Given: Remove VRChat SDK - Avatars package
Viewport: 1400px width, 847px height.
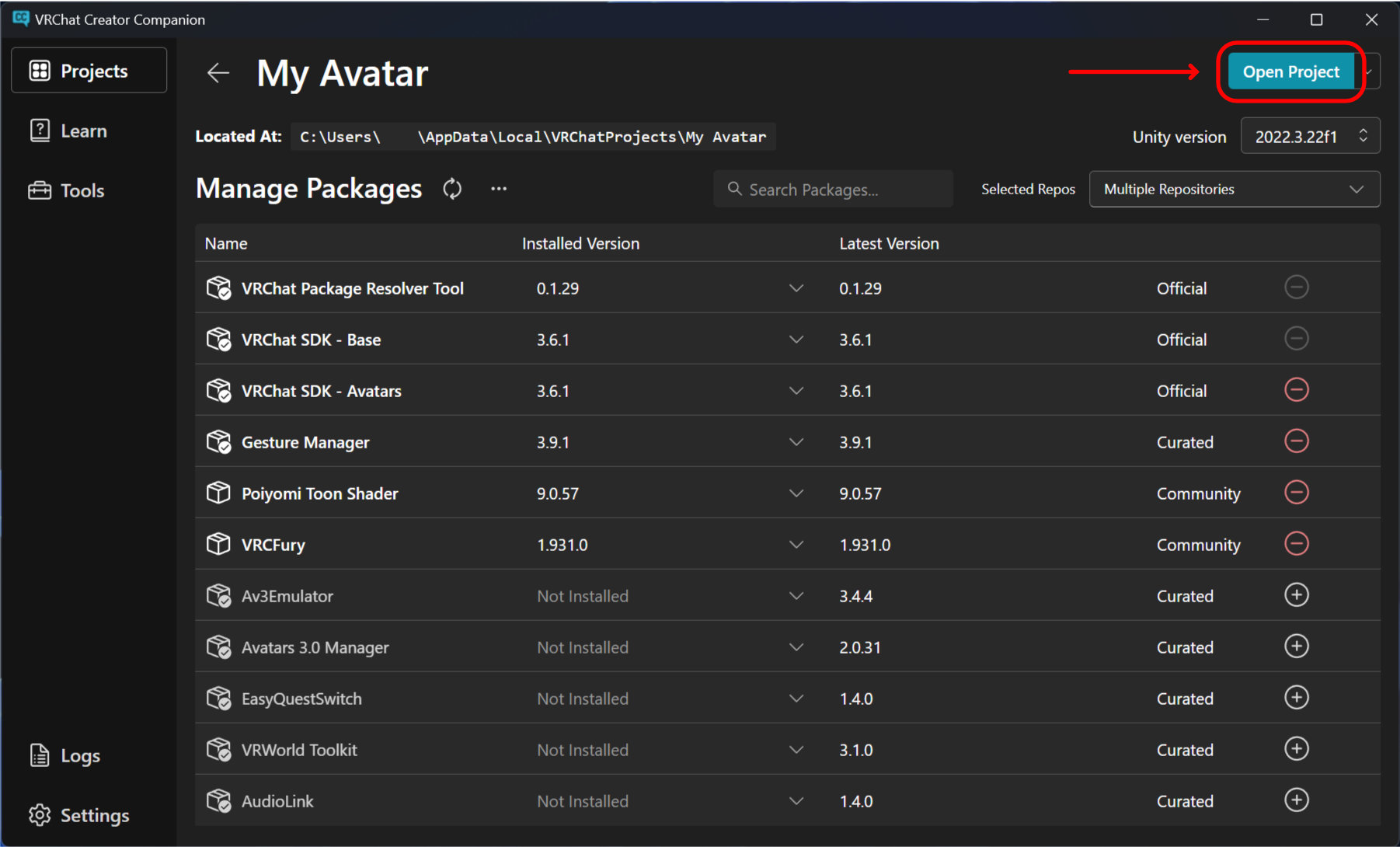Looking at the screenshot, I should pyautogui.click(x=1296, y=390).
